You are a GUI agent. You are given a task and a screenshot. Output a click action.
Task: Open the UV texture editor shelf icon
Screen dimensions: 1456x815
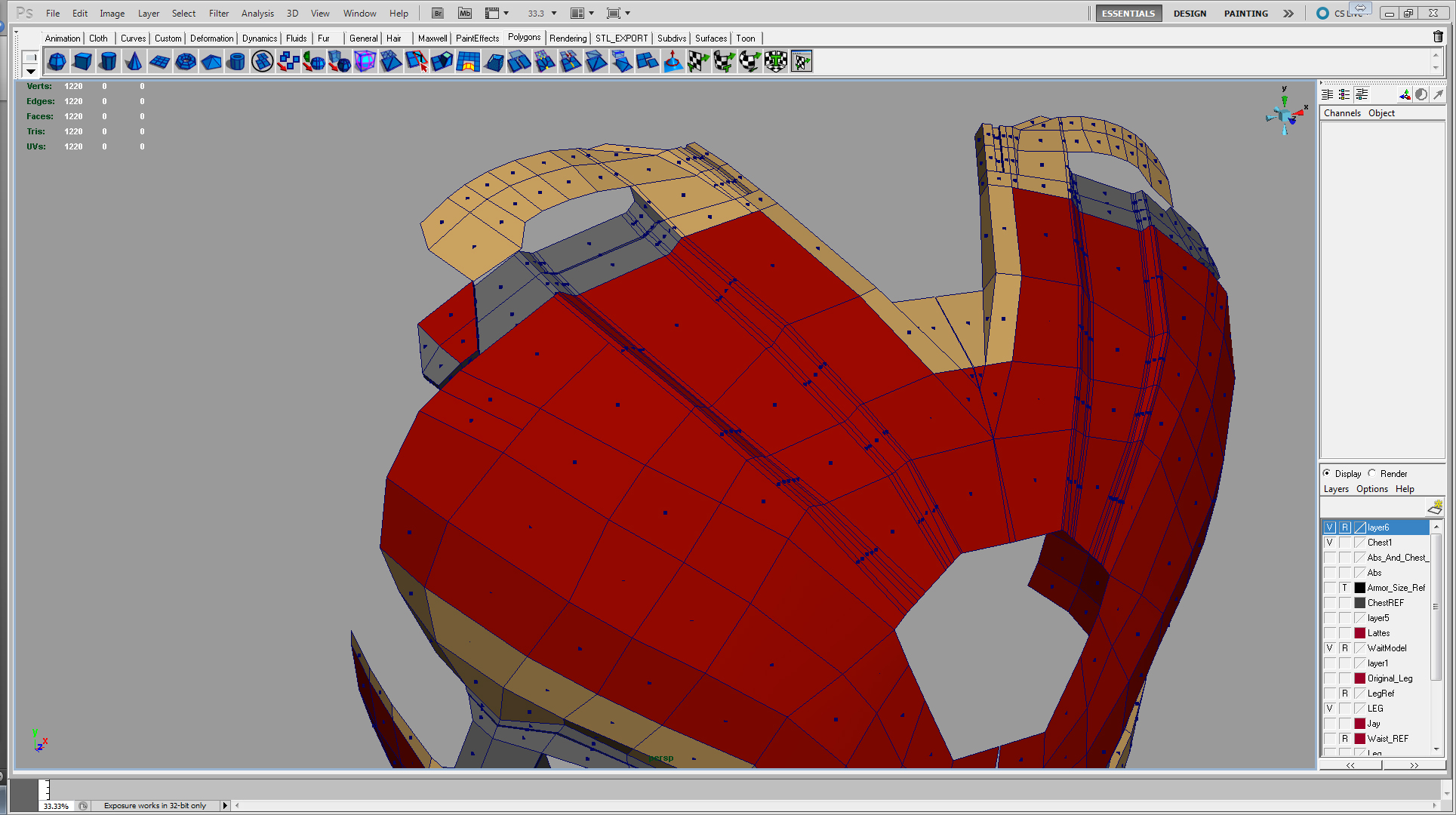[x=802, y=61]
